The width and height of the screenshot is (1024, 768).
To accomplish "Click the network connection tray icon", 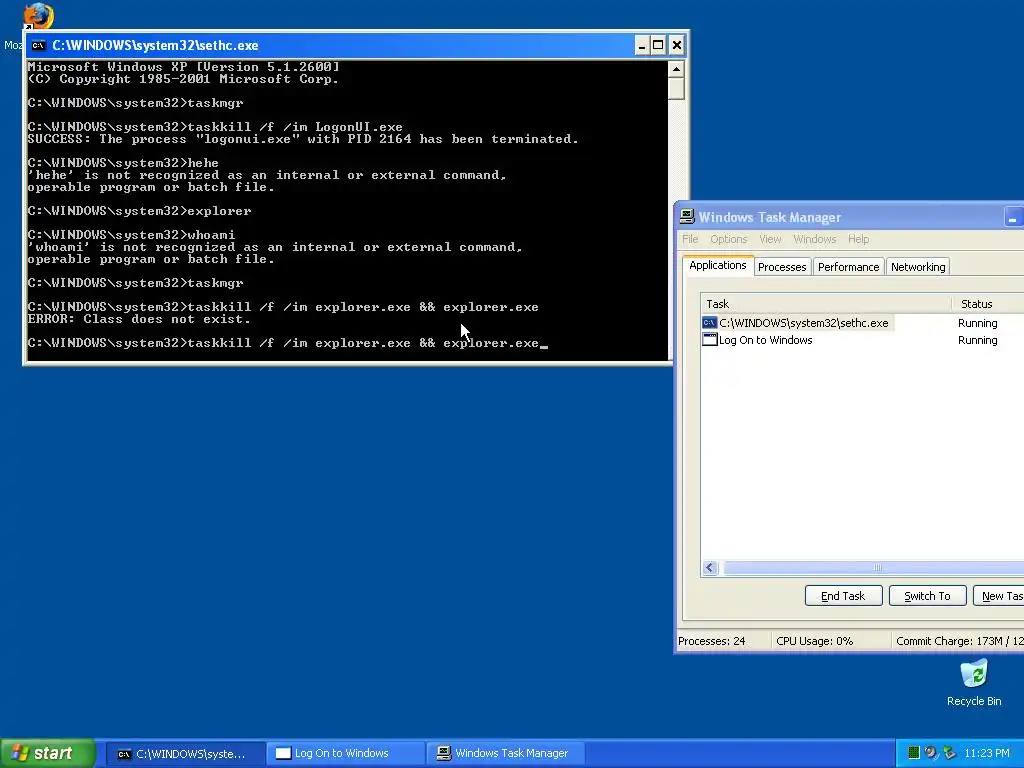I will [x=950, y=753].
